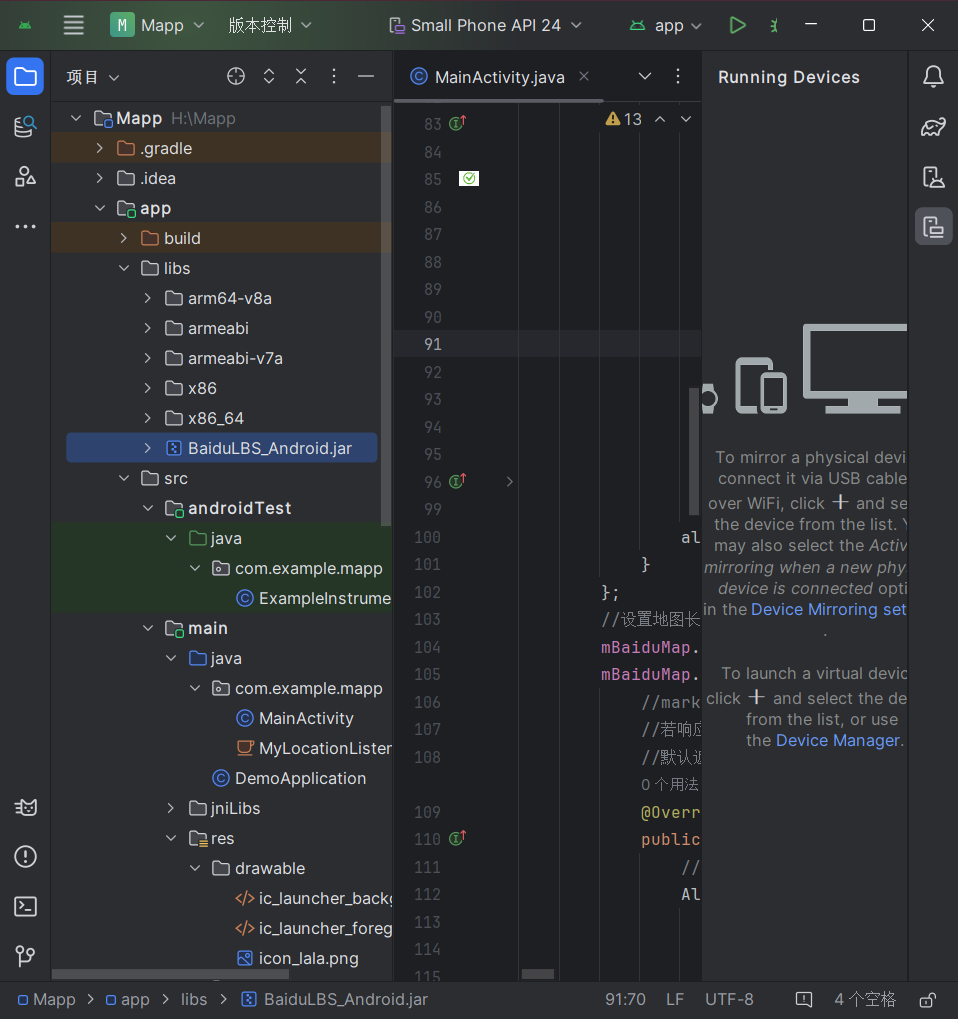Open the app run configuration dropdown
The image size is (958, 1019).
666,25
